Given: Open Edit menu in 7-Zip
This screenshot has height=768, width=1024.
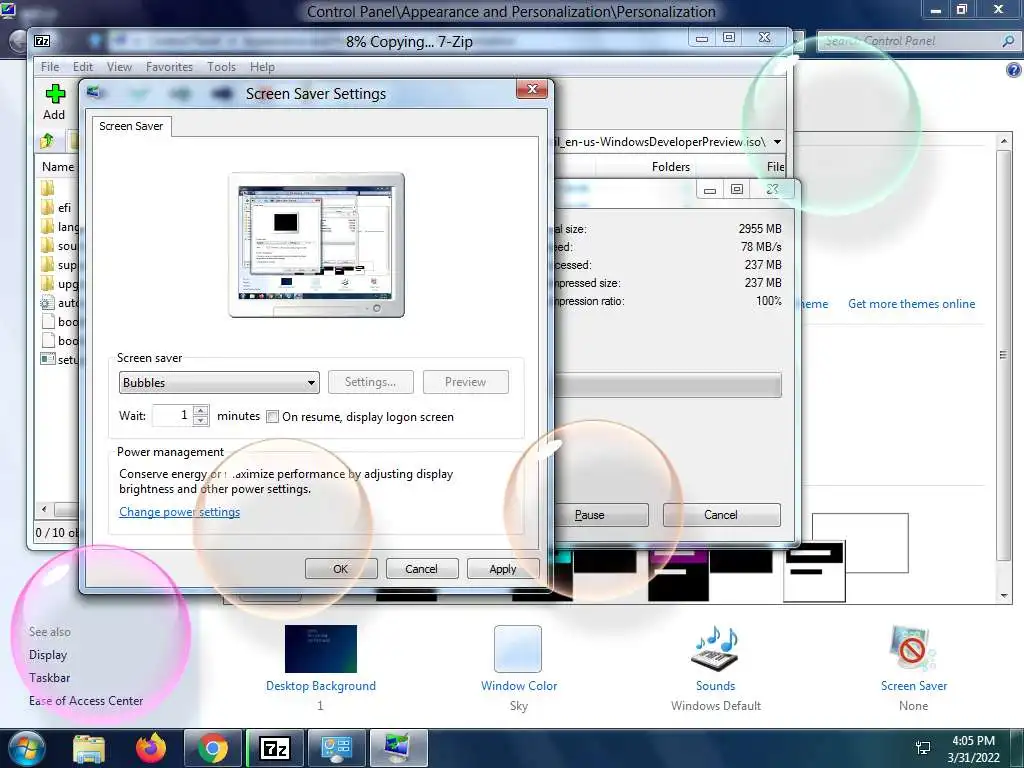Looking at the screenshot, I should coord(82,67).
